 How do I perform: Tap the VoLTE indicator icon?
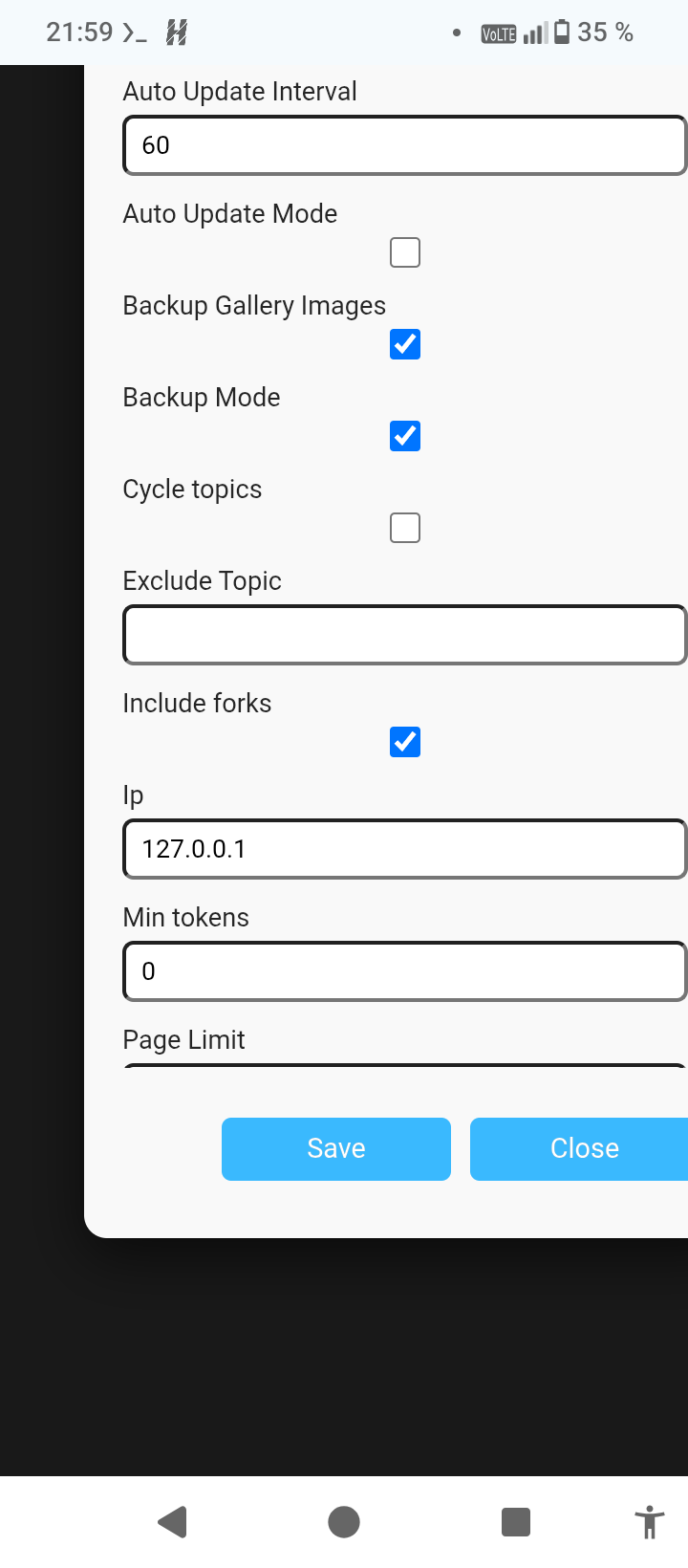point(499,34)
